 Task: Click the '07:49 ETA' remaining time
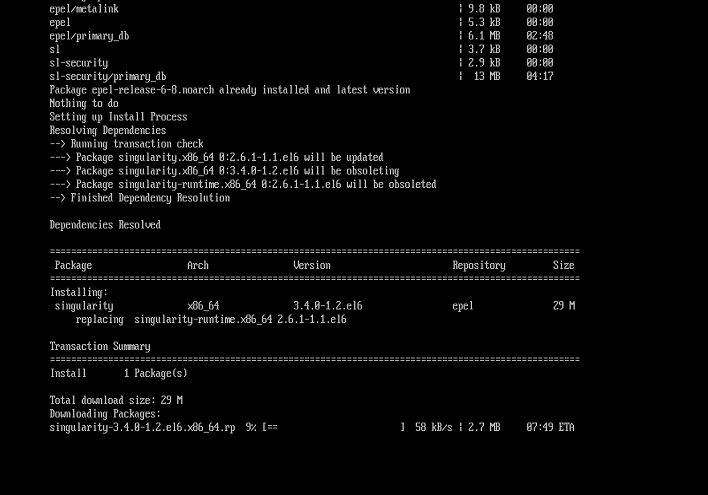coord(550,428)
